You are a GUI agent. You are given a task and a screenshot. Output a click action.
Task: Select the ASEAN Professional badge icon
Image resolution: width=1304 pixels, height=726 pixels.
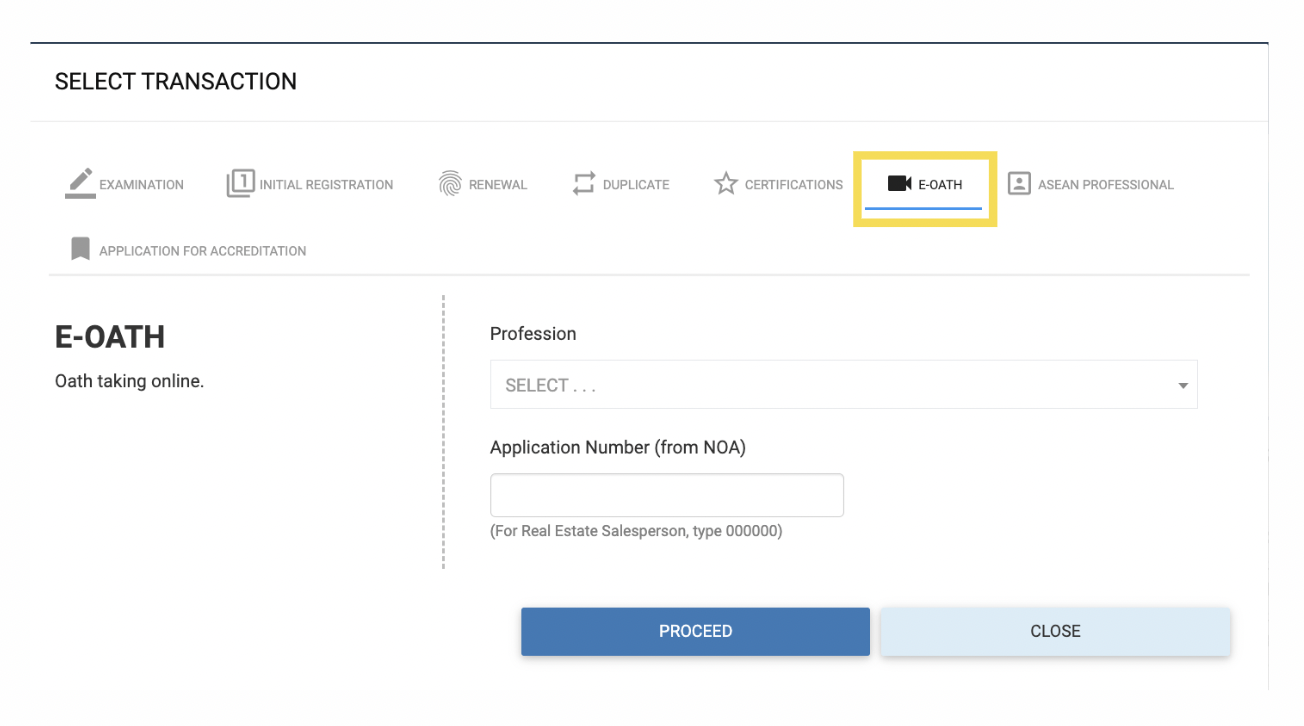[1019, 183]
